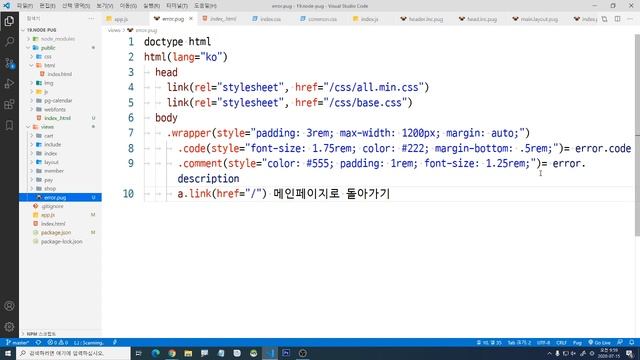Click the feedback icon in status bar
Viewport: 640px width, 360px height.
pyautogui.click(x=620, y=342)
